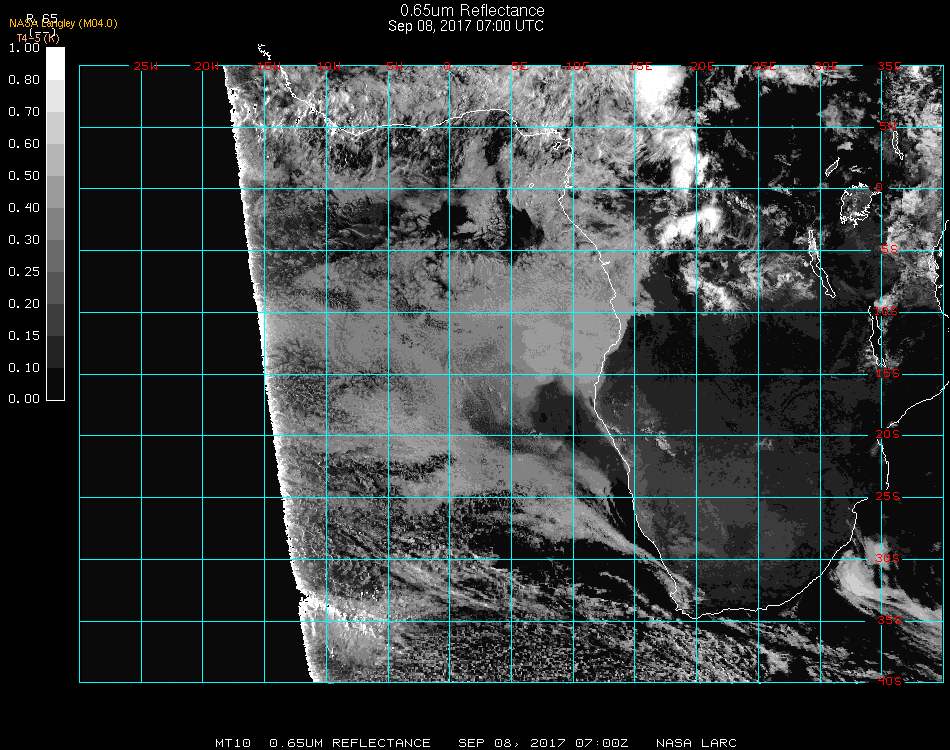Click the 'T4-5 (K)' label
Image resolution: width=950 pixels, height=750 pixels.
point(38,38)
